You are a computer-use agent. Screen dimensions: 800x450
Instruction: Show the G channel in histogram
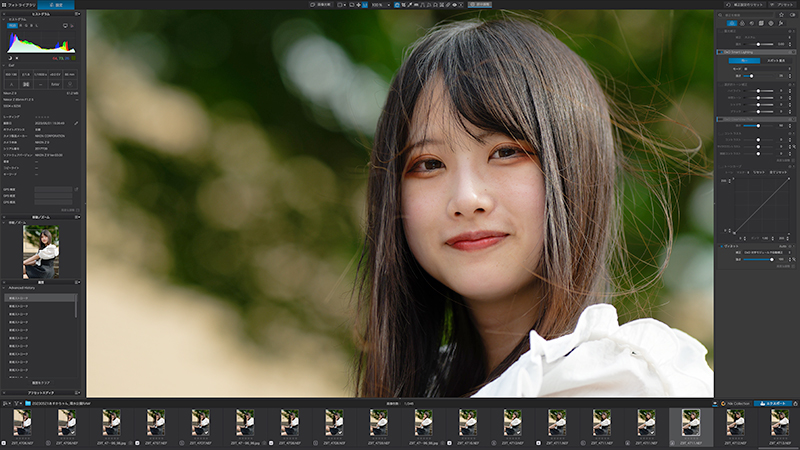[x=27, y=26]
